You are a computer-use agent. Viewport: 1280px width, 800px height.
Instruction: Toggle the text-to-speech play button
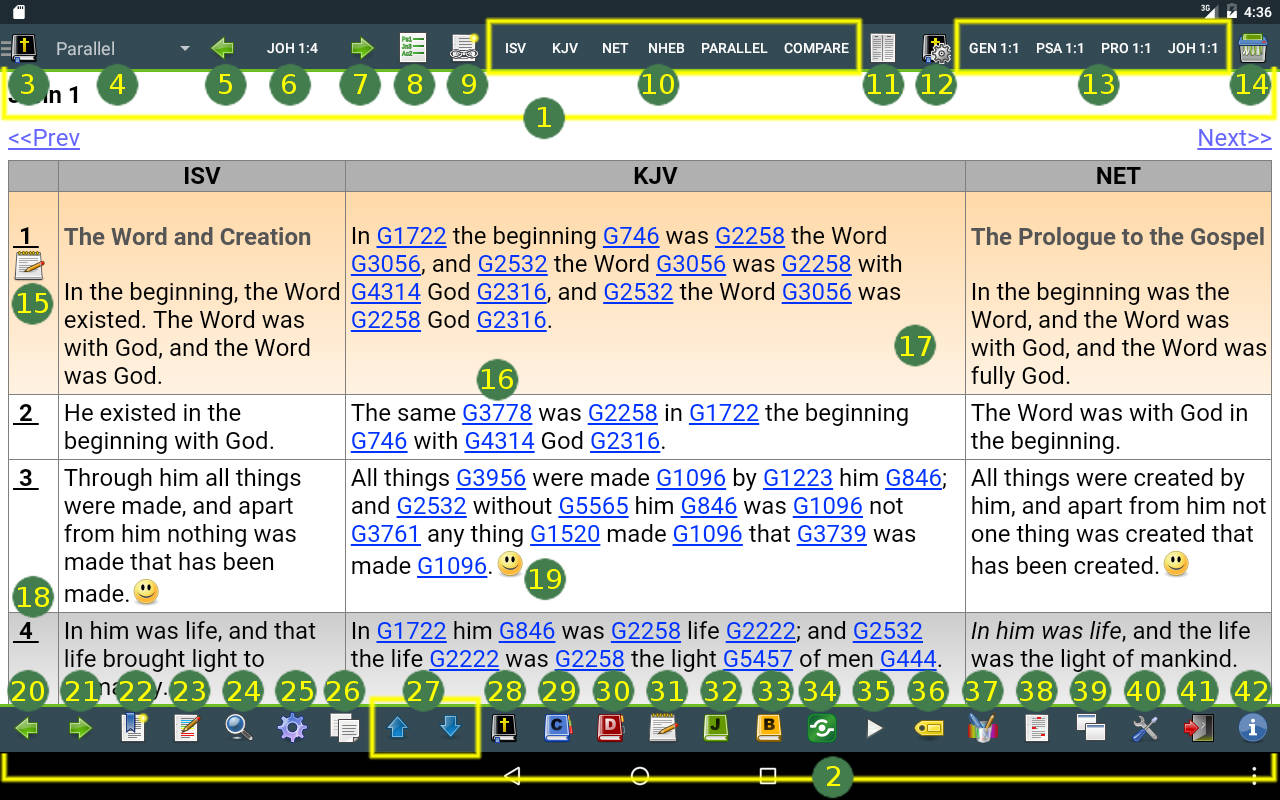point(875,728)
